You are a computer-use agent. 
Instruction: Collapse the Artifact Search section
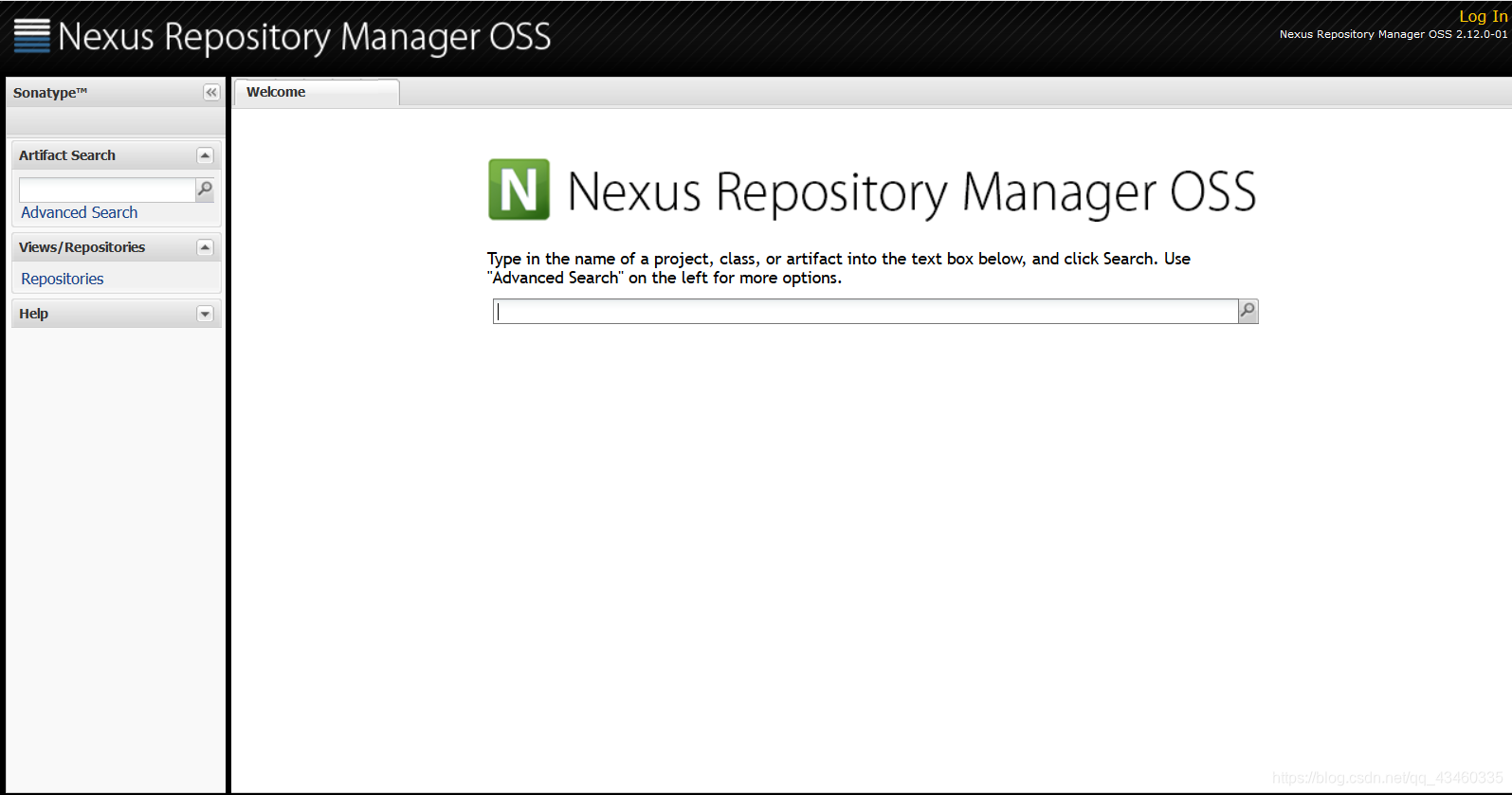(x=205, y=155)
